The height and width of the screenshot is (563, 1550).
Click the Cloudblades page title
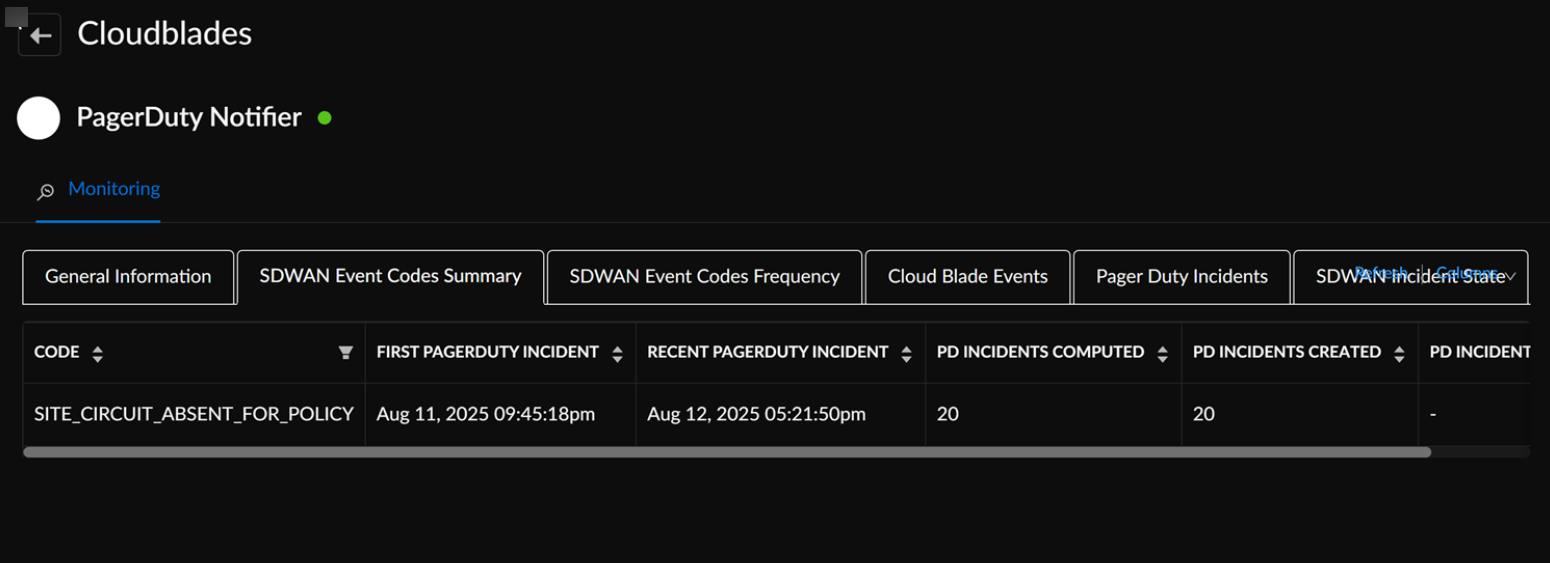coord(165,34)
